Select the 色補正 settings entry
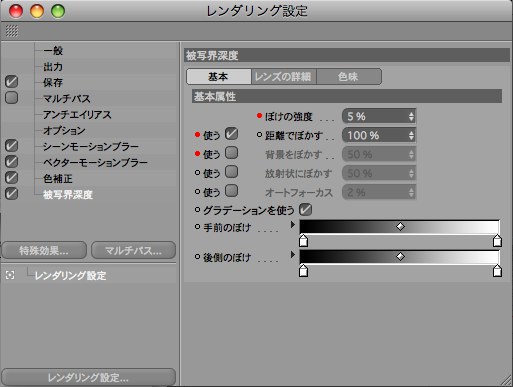 [57, 179]
